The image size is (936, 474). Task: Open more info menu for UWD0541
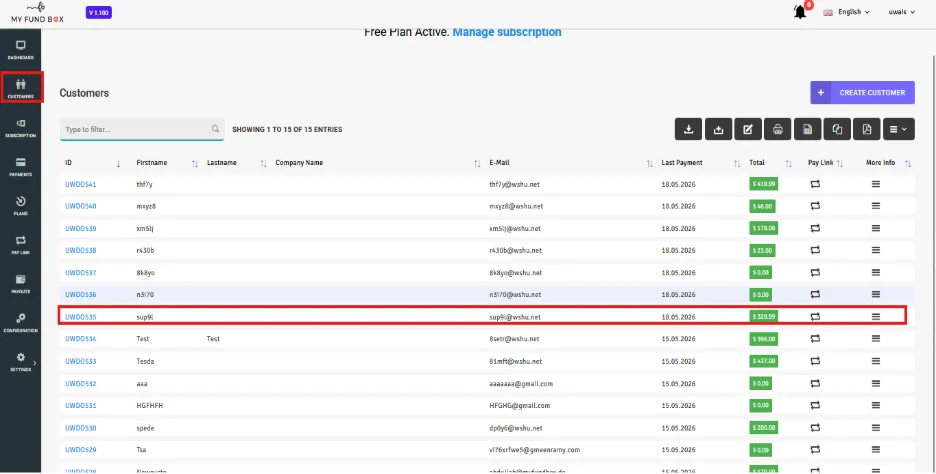(876, 184)
